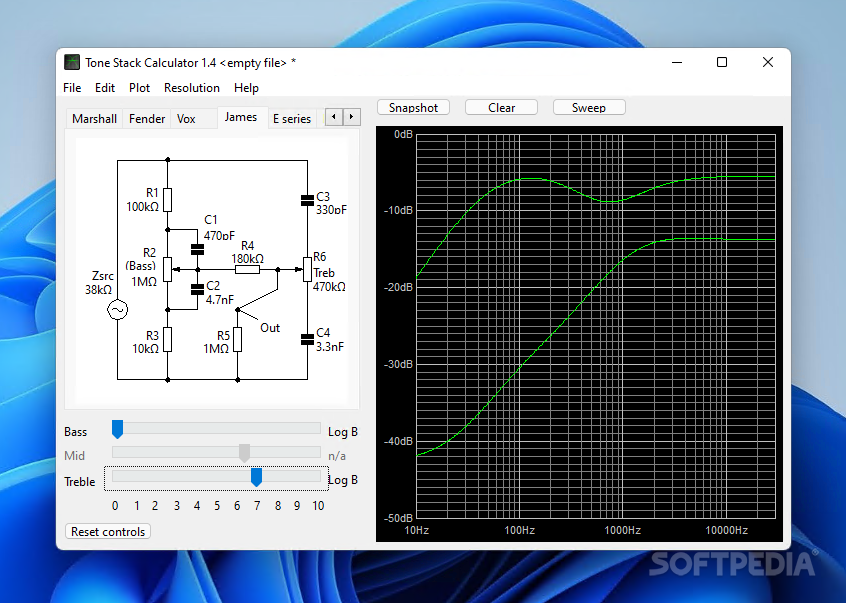
Task: Click the scale number 7 under sliders
Action: (257, 506)
